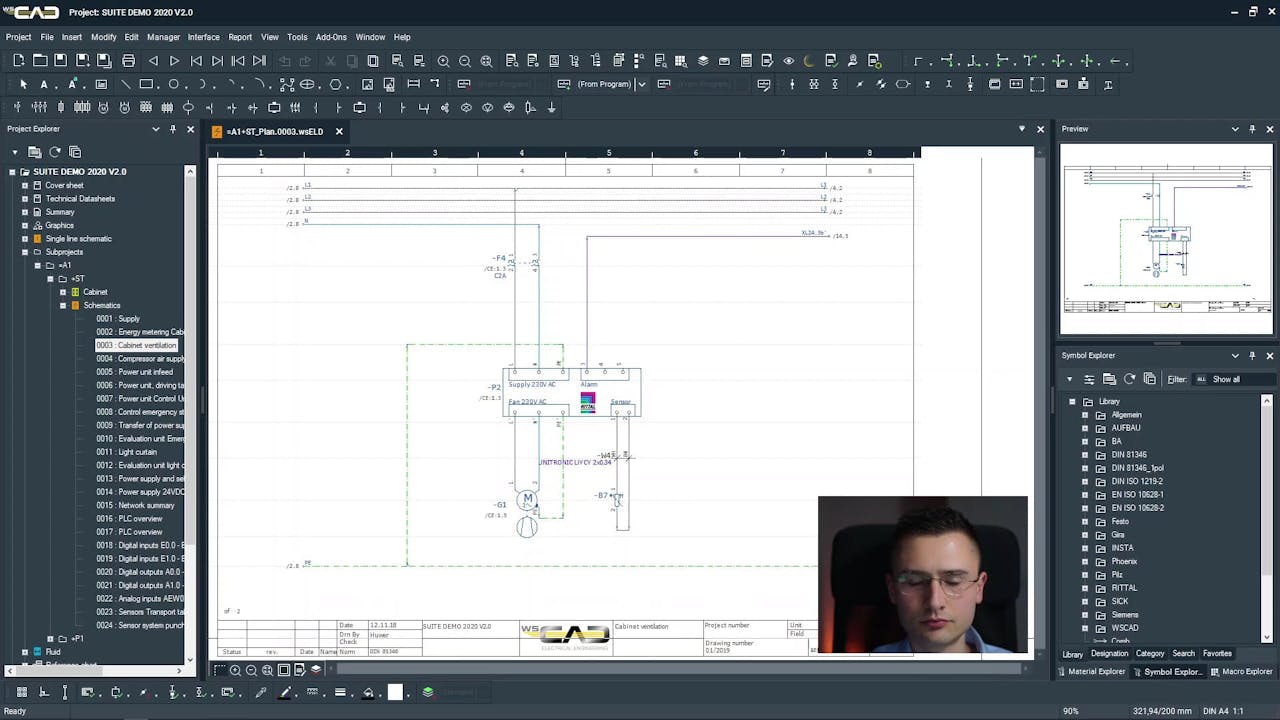Pin the Symbol Explorer panel
The image size is (1280, 720).
point(1252,355)
